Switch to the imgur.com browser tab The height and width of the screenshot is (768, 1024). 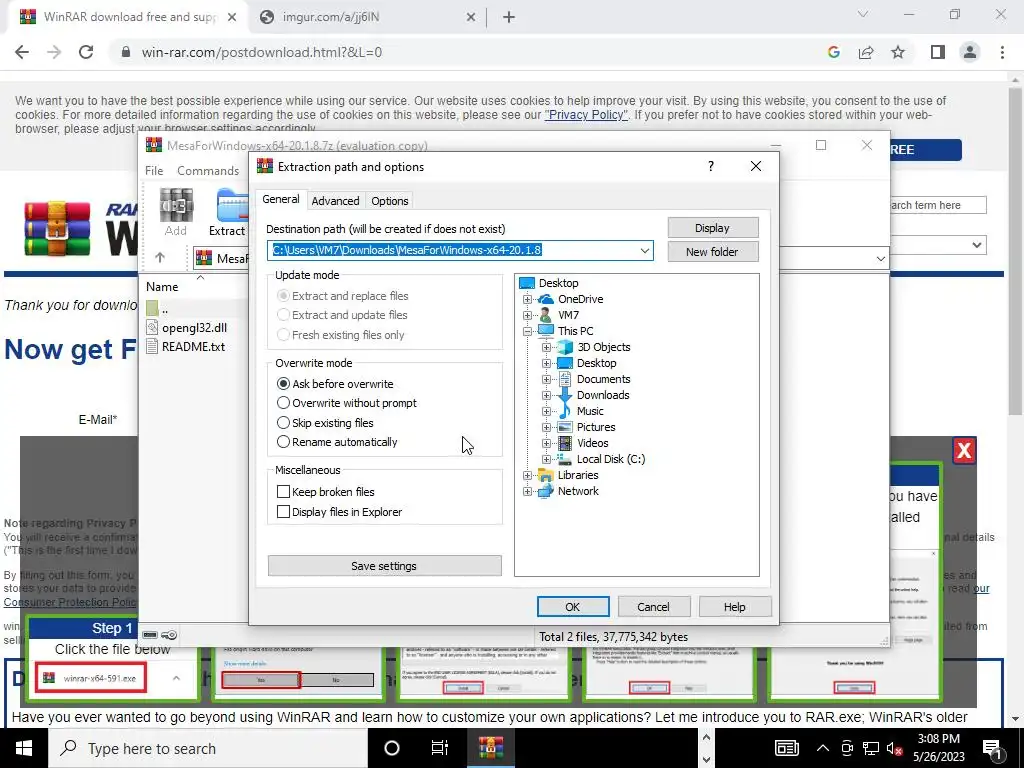pos(368,17)
